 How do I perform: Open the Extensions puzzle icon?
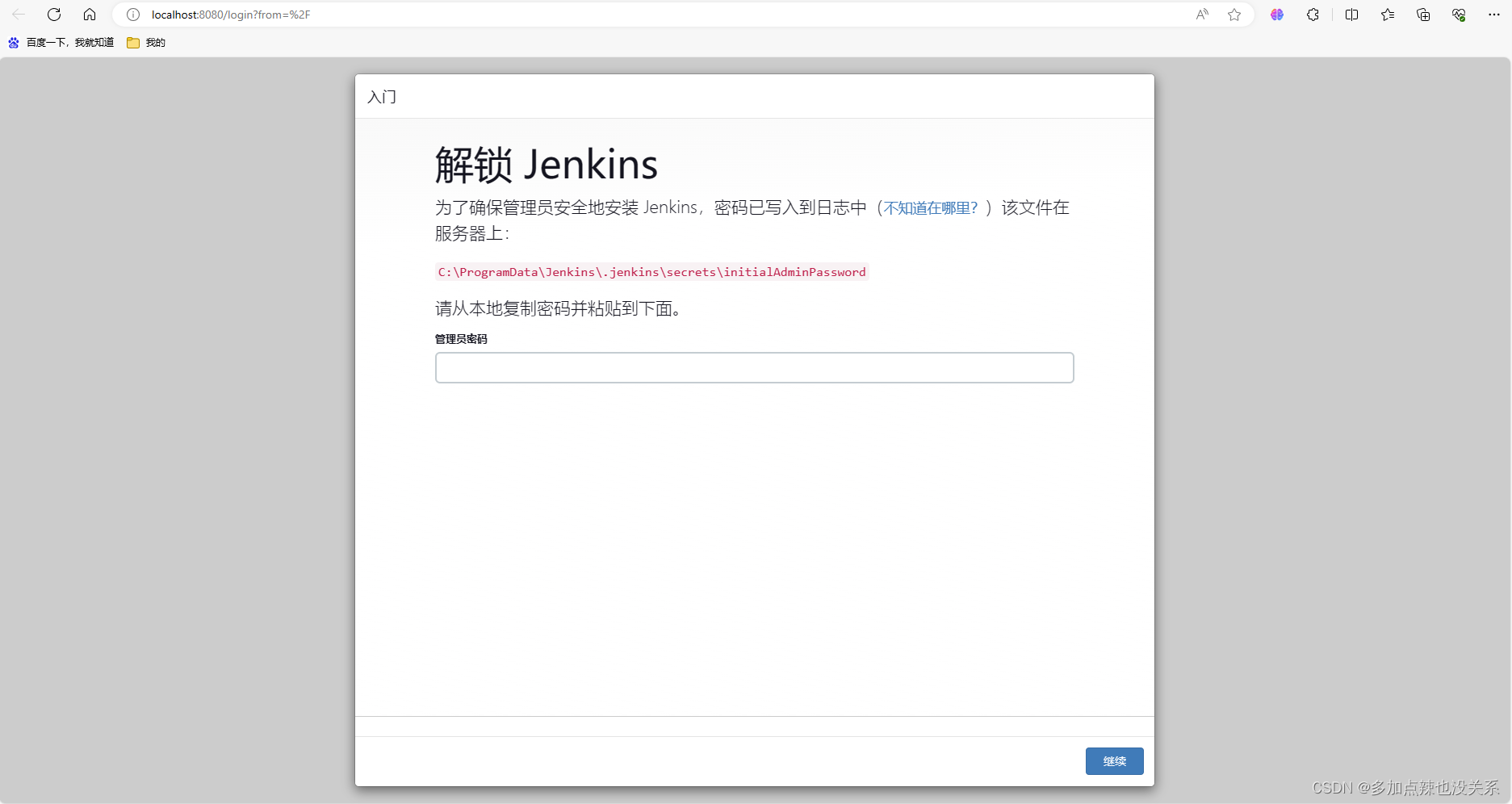[1313, 15]
